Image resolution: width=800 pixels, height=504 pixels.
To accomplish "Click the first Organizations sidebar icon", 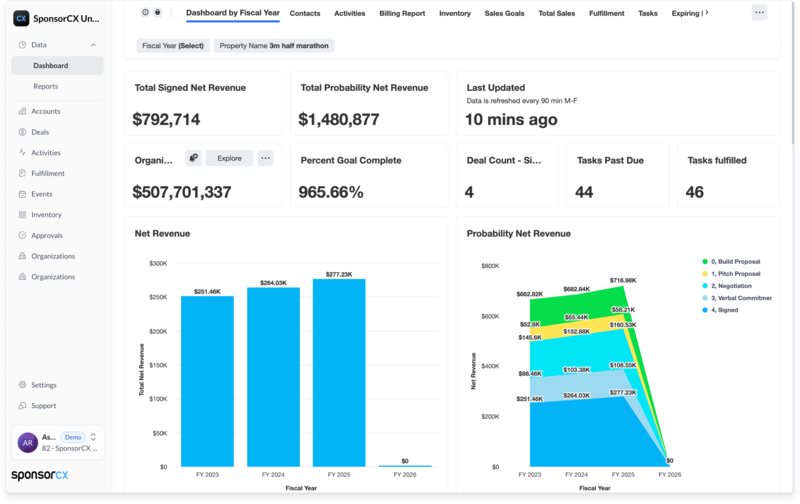I will pyautogui.click(x=22, y=256).
